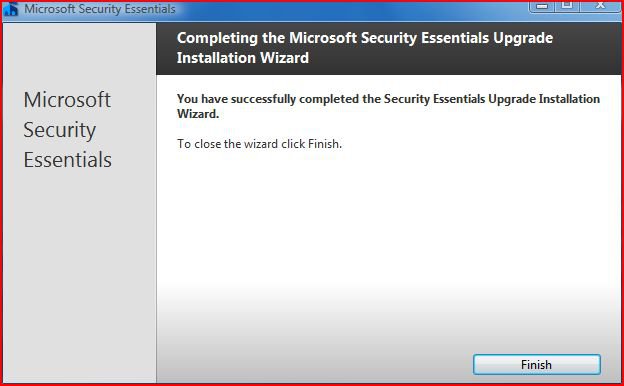Click the 'To close the wizard click Finish.' text
Image resolution: width=624 pixels, height=386 pixels.
[x=259, y=144]
